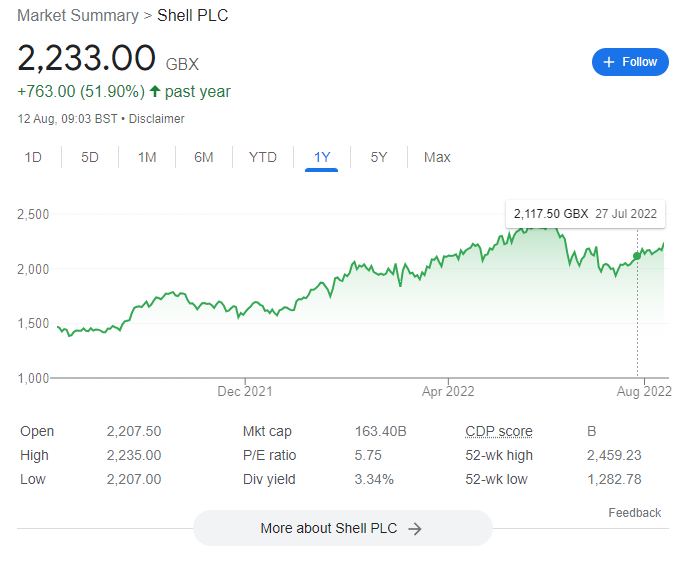Screen dimensions: 689x565
Task: Click the Open value 2,207.50
Action: [134, 431]
